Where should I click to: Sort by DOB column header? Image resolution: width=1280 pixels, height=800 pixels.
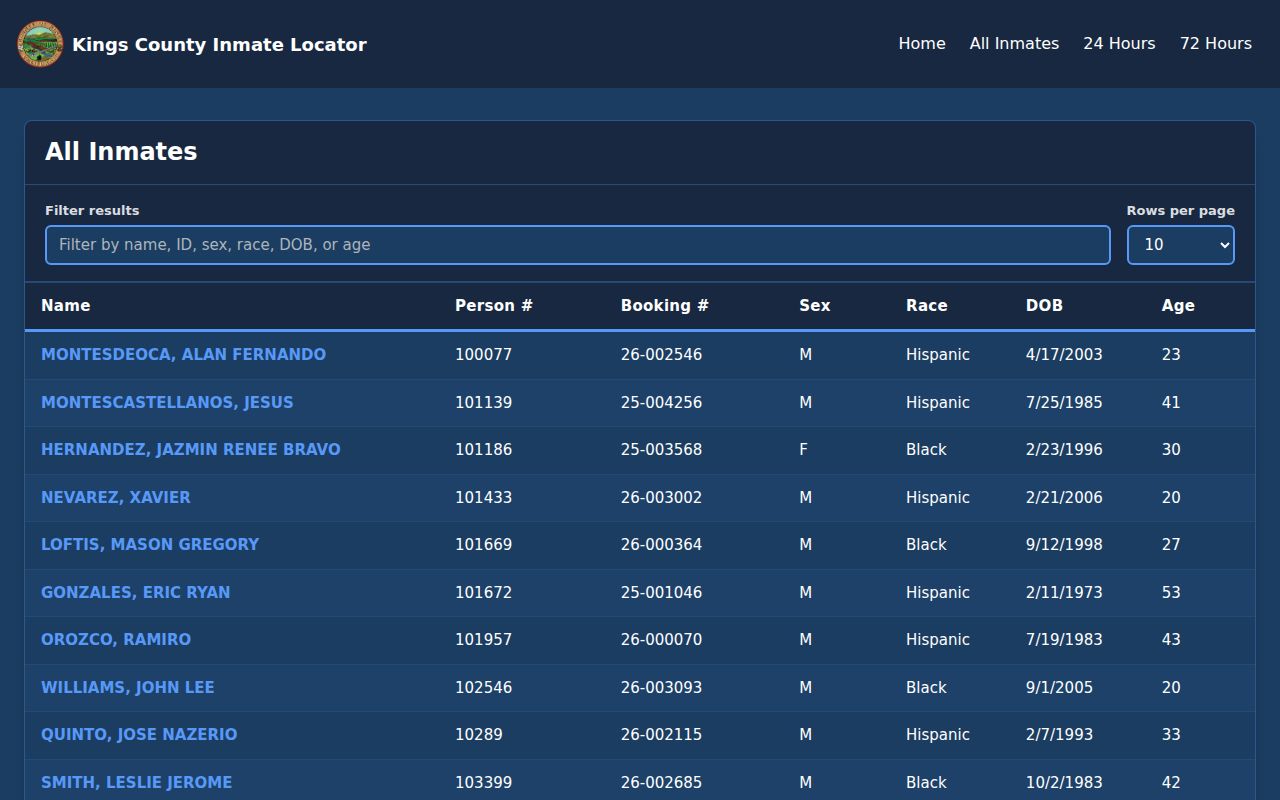pos(1044,306)
